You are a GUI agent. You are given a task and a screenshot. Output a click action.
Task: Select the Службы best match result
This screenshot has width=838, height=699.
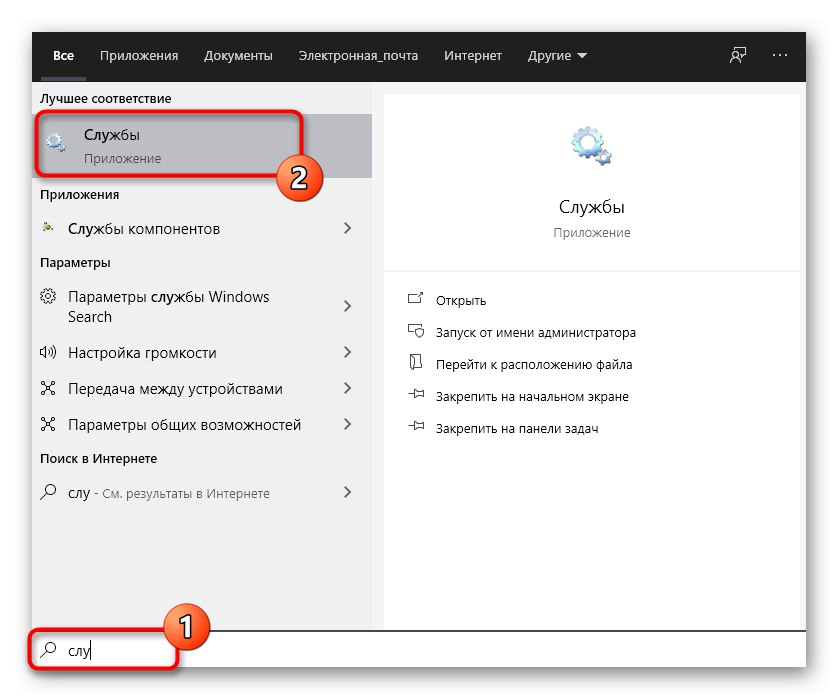pos(202,145)
